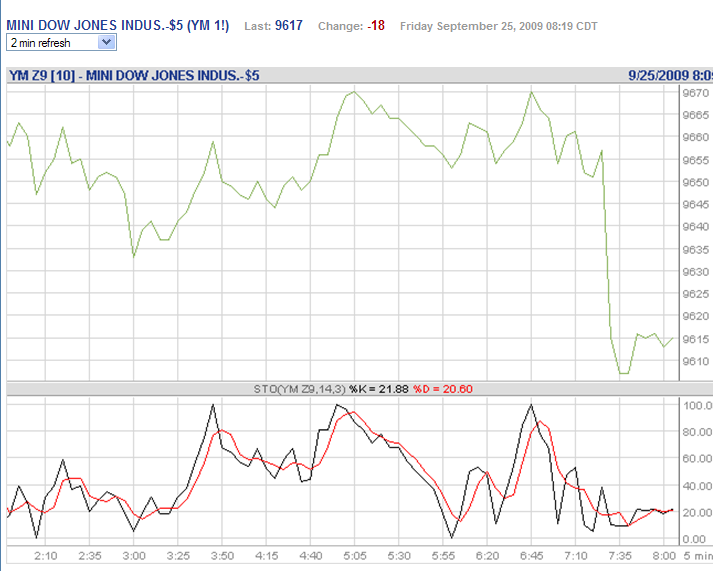Click the 80.00 stochastic axis label
Image resolution: width=713 pixels, height=571 pixels.
click(698, 432)
